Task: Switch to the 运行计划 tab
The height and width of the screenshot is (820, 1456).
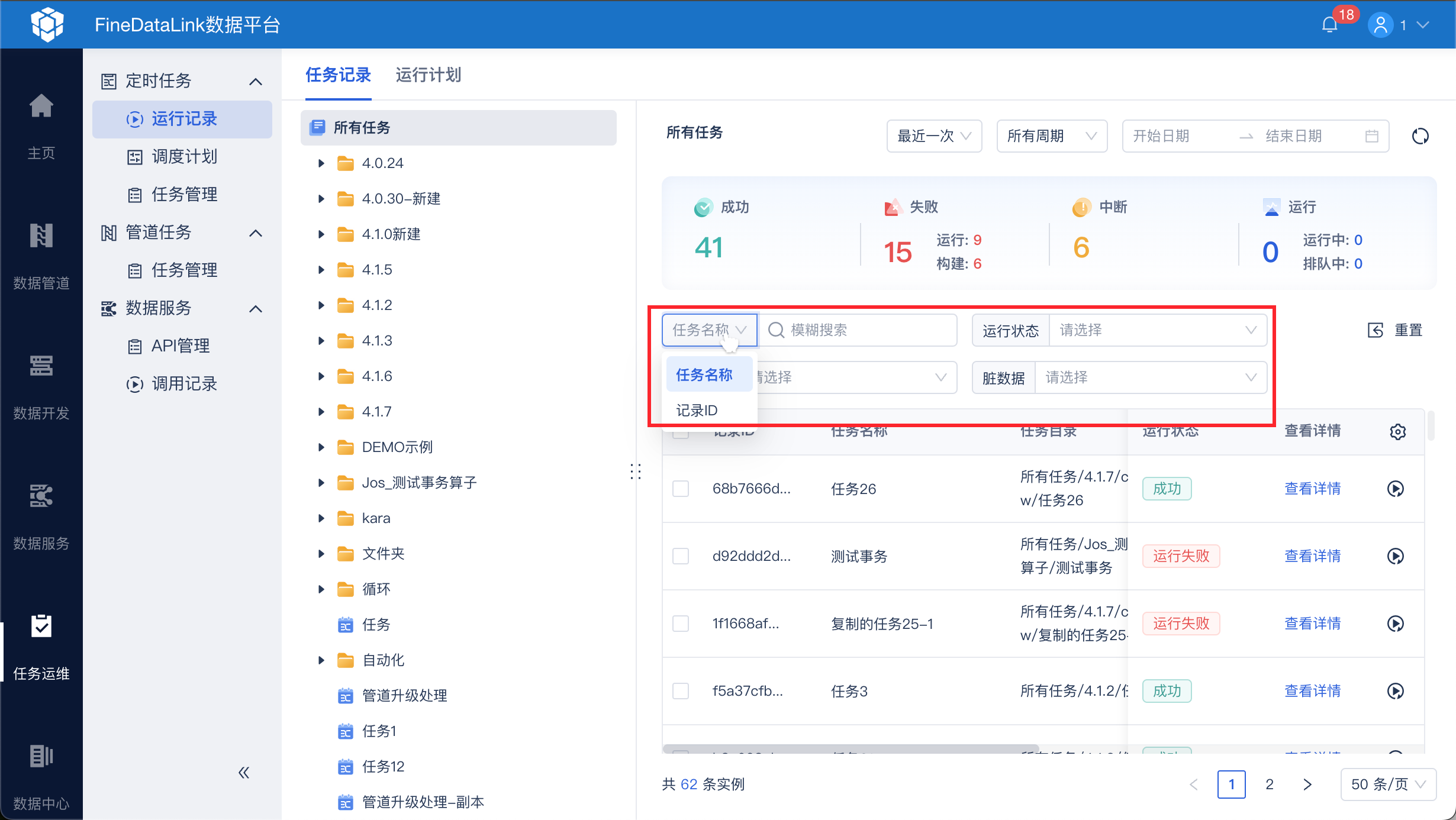Action: 428,75
